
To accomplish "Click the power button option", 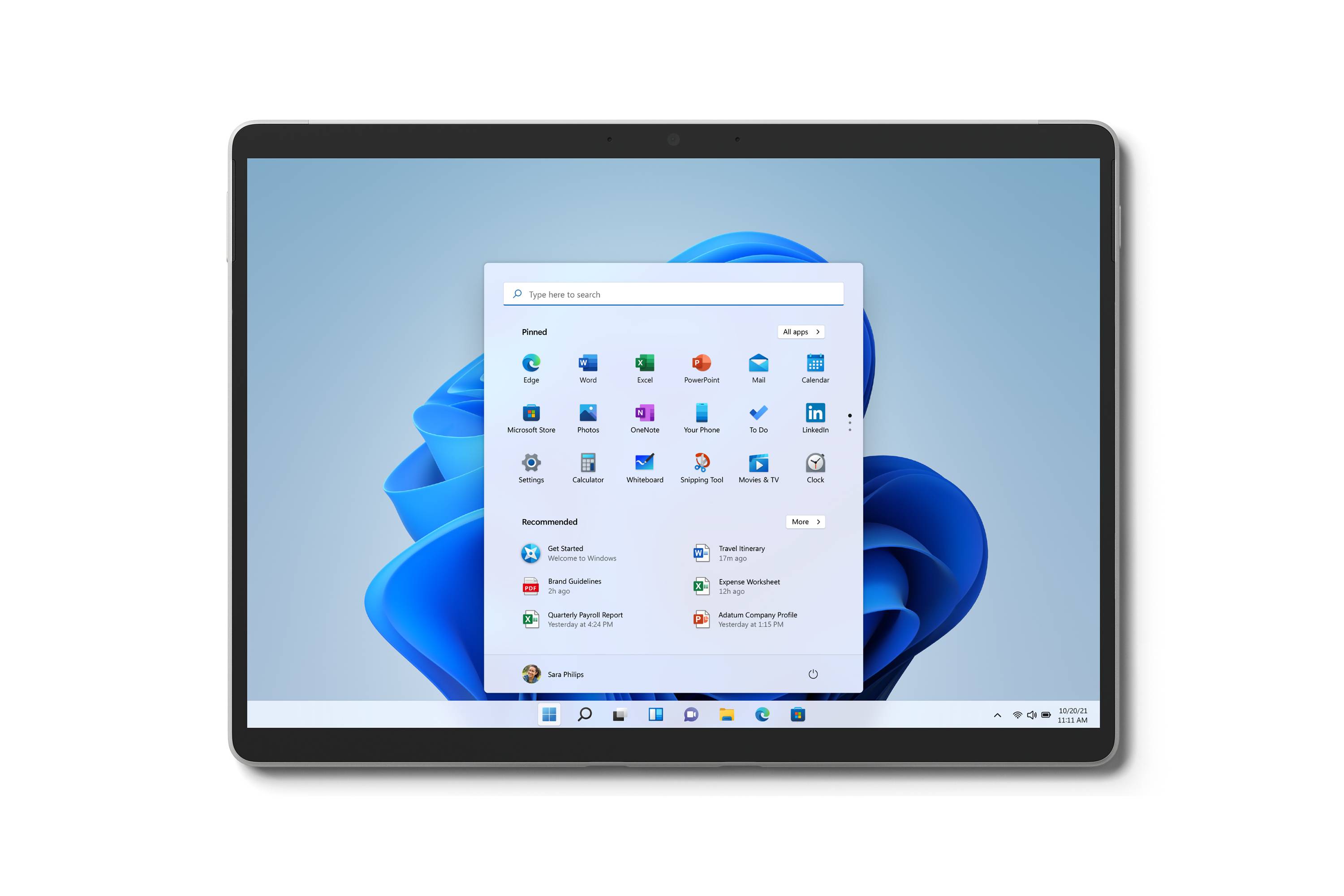I will tap(813, 674).
